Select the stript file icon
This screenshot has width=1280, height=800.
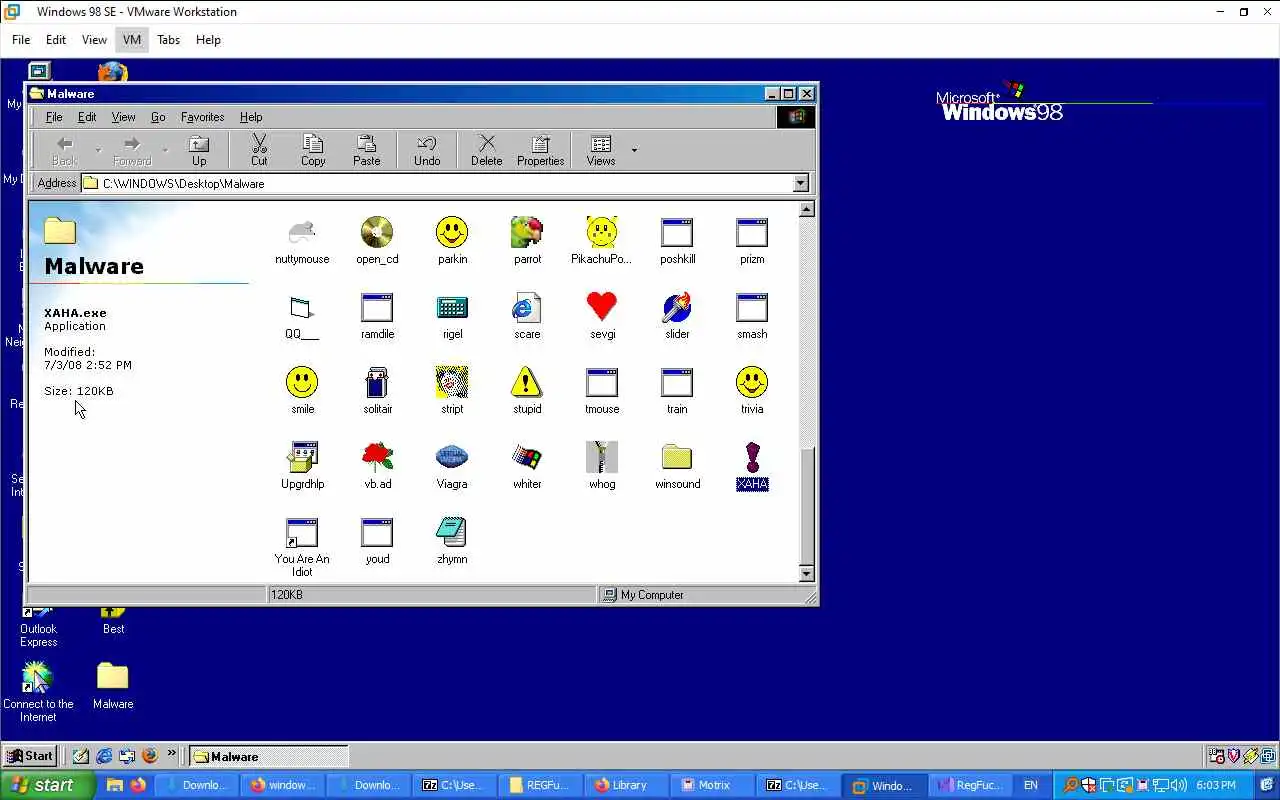click(x=452, y=382)
